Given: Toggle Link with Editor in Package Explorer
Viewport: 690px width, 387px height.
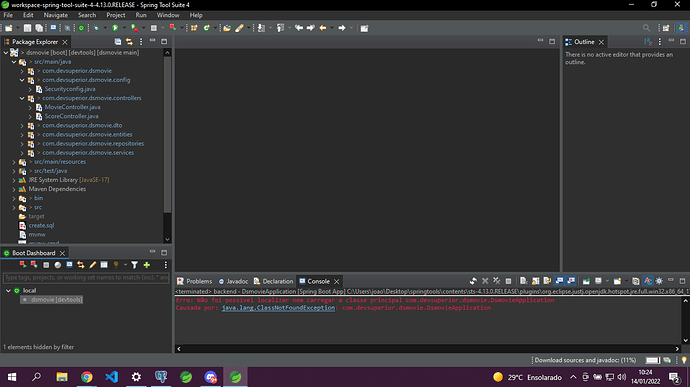Looking at the screenshot, I should coord(129,42).
